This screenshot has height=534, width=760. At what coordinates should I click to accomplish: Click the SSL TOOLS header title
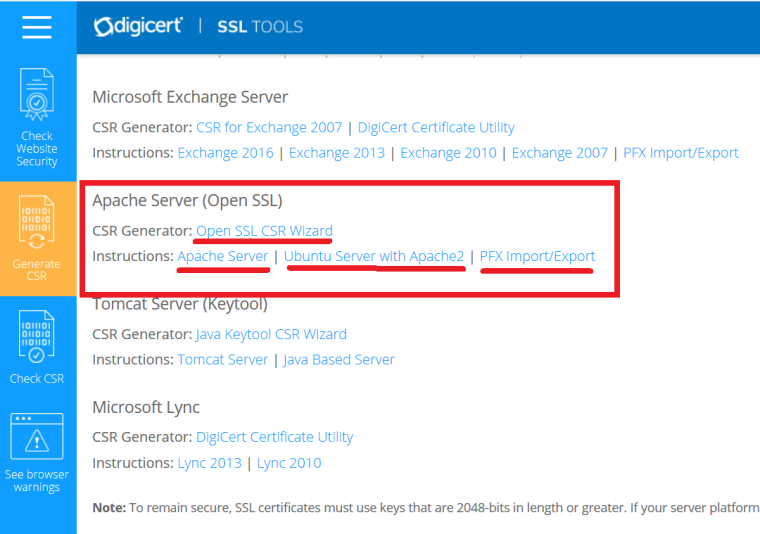(260, 27)
